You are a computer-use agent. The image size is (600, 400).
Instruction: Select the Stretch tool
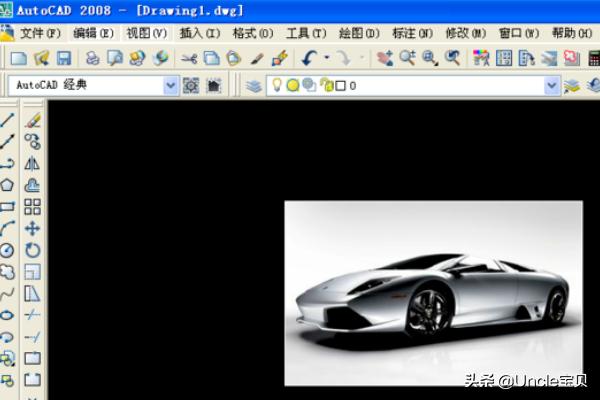coord(33,294)
